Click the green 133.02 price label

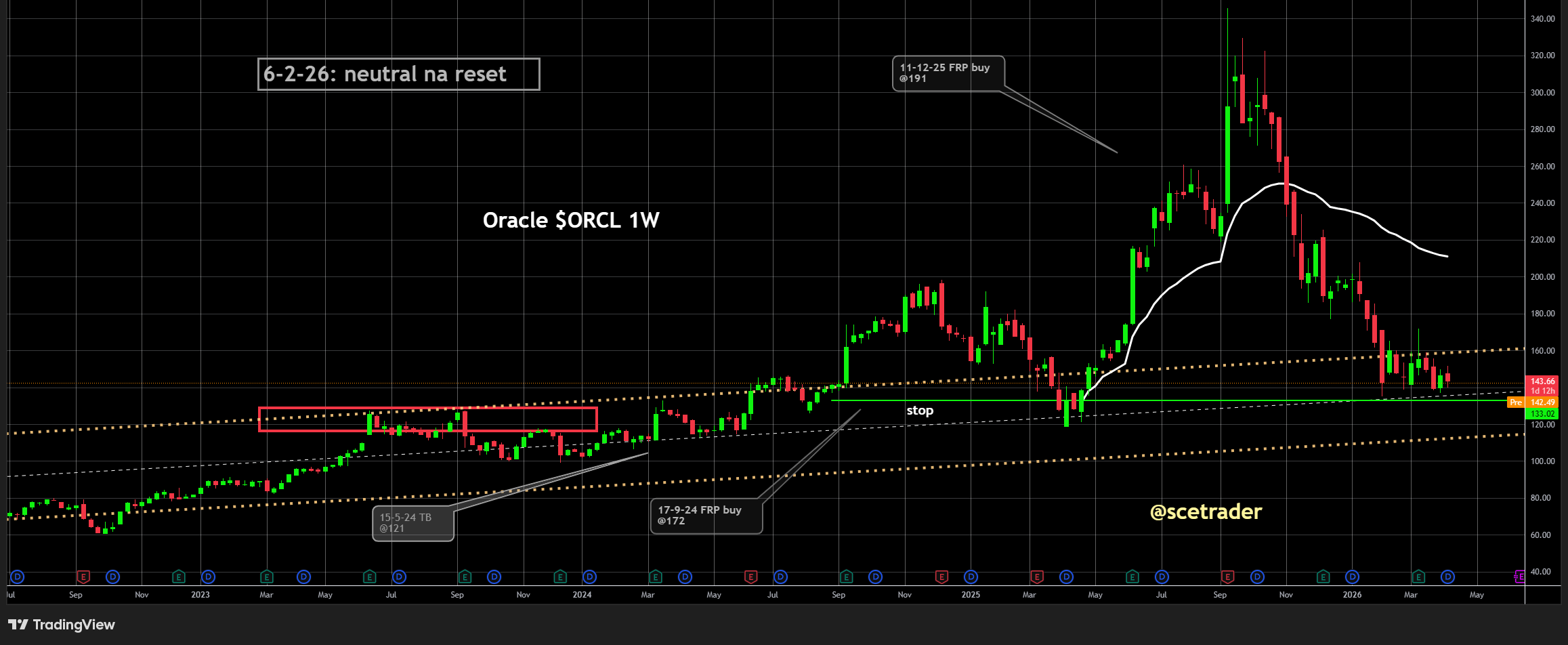pos(1542,413)
